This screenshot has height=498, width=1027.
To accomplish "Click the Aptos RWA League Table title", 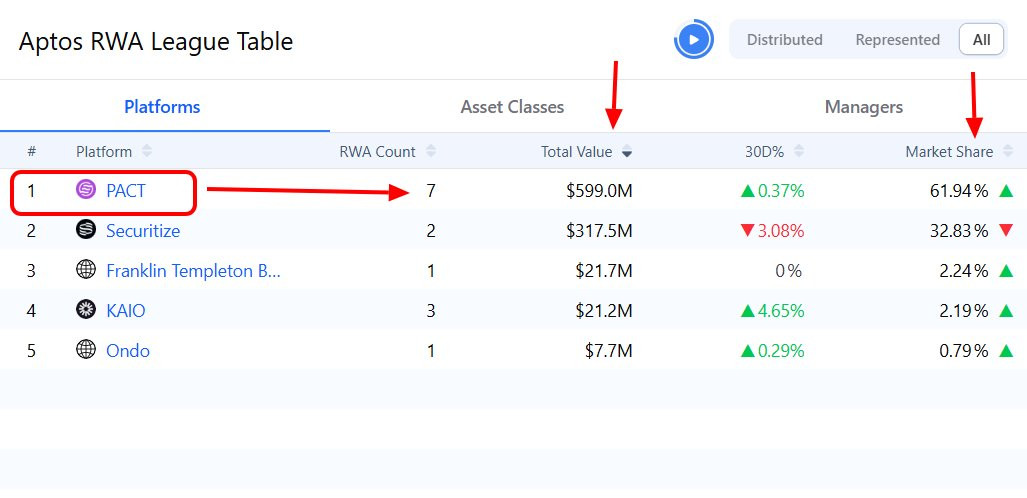I will [x=156, y=41].
